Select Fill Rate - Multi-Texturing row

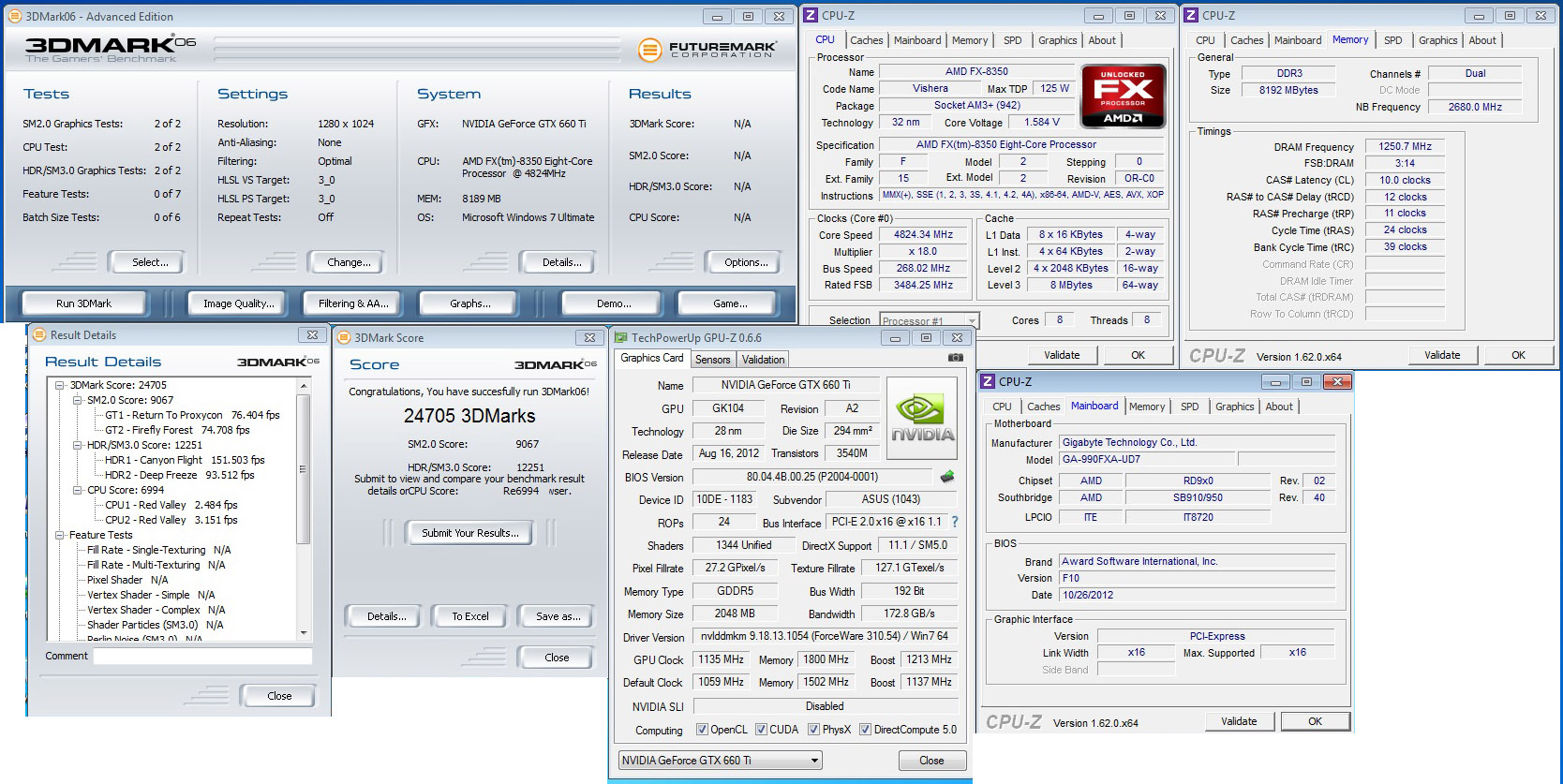[x=156, y=565]
